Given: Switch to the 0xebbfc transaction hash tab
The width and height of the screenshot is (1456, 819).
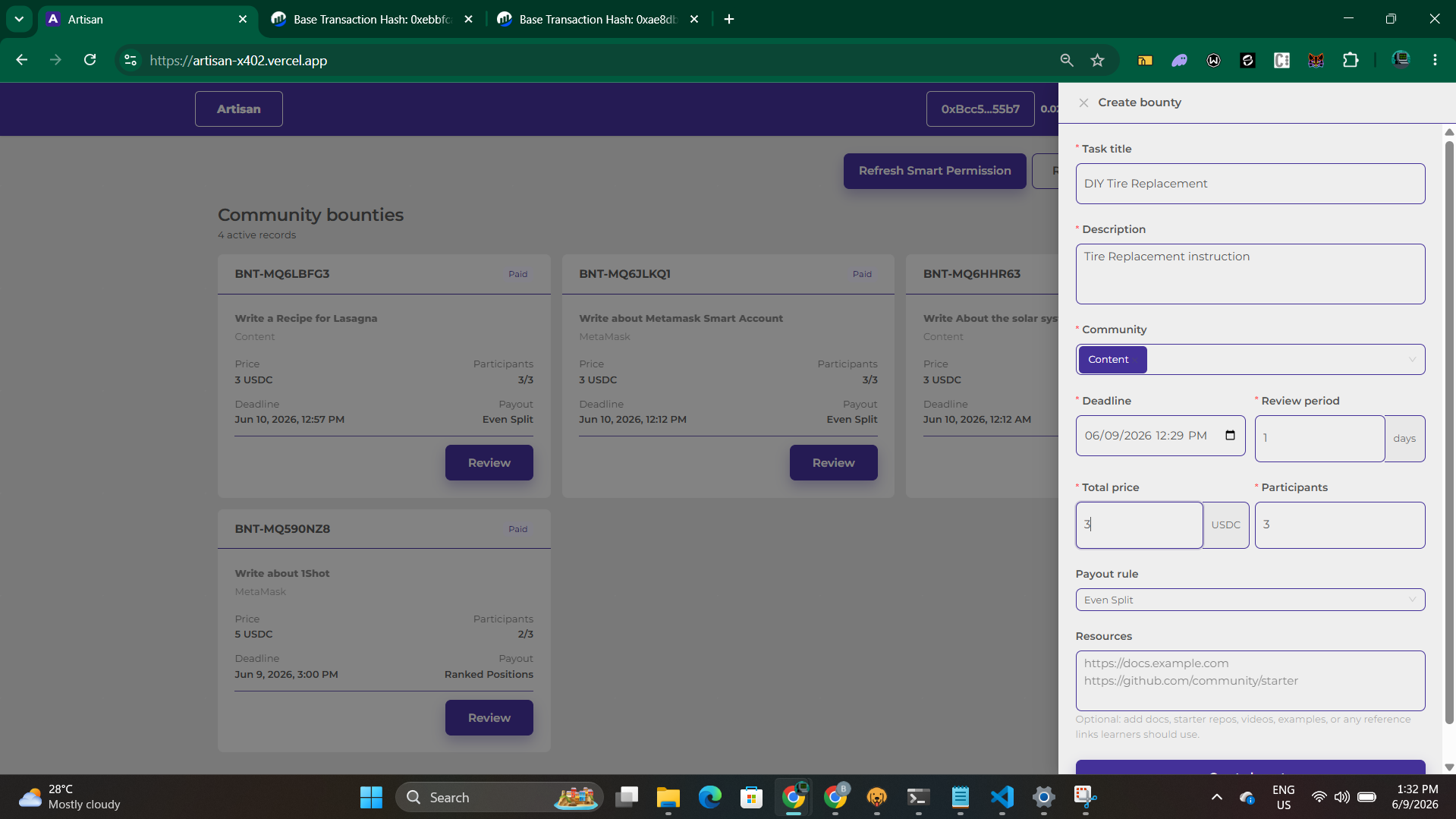Looking at the screenshot, I should pos(372,19).
